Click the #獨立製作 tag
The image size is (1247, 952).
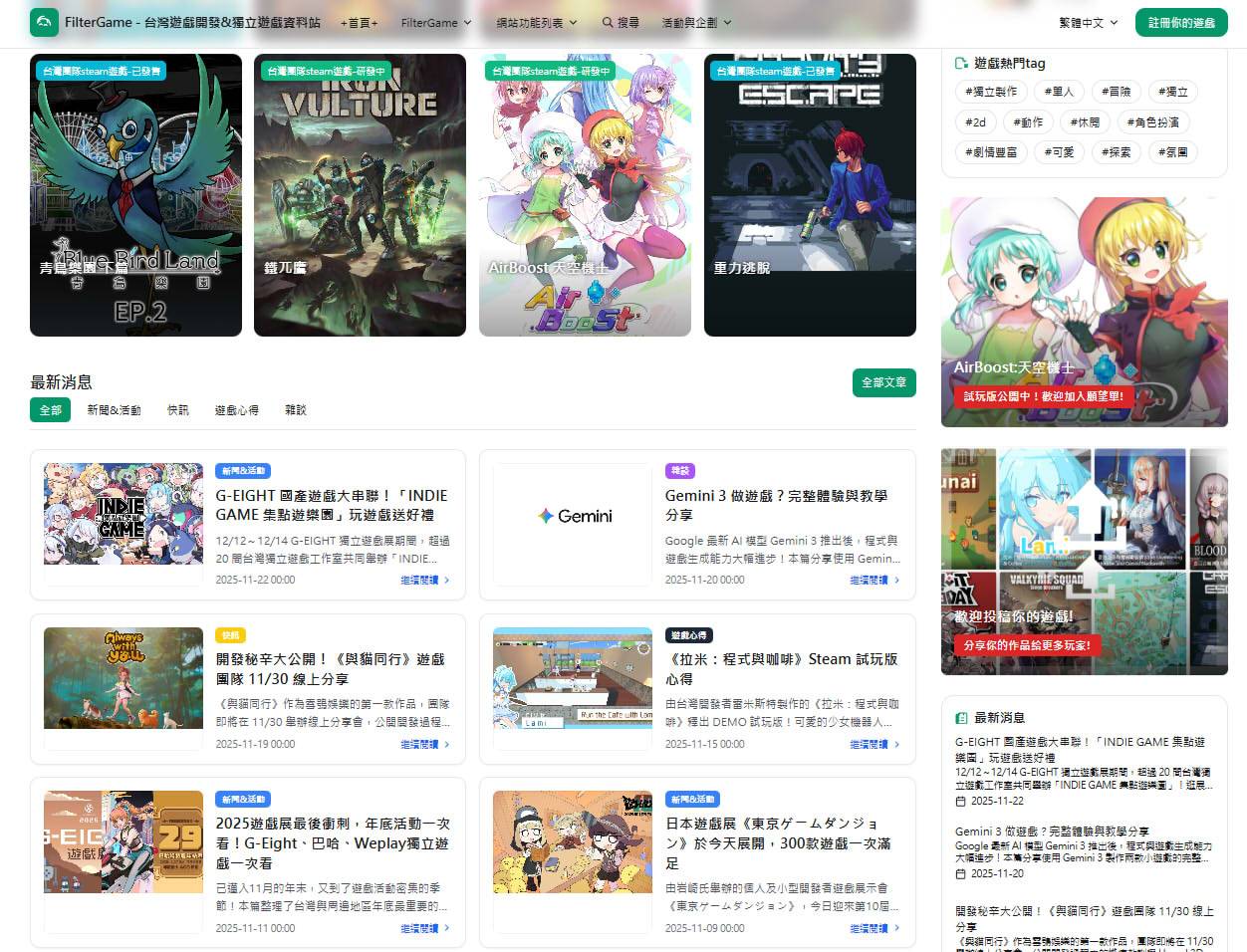click(x=991, y=92)
